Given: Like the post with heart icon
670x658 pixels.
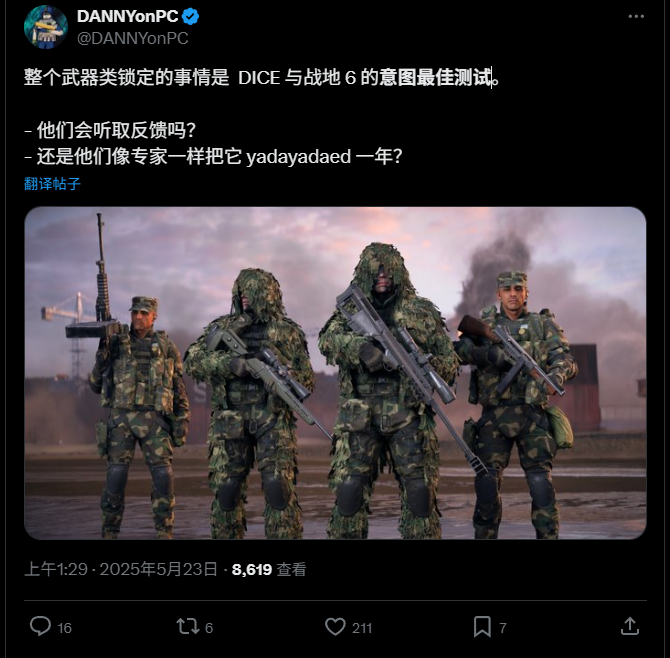Looking at the screenshot, I should 335,627.
